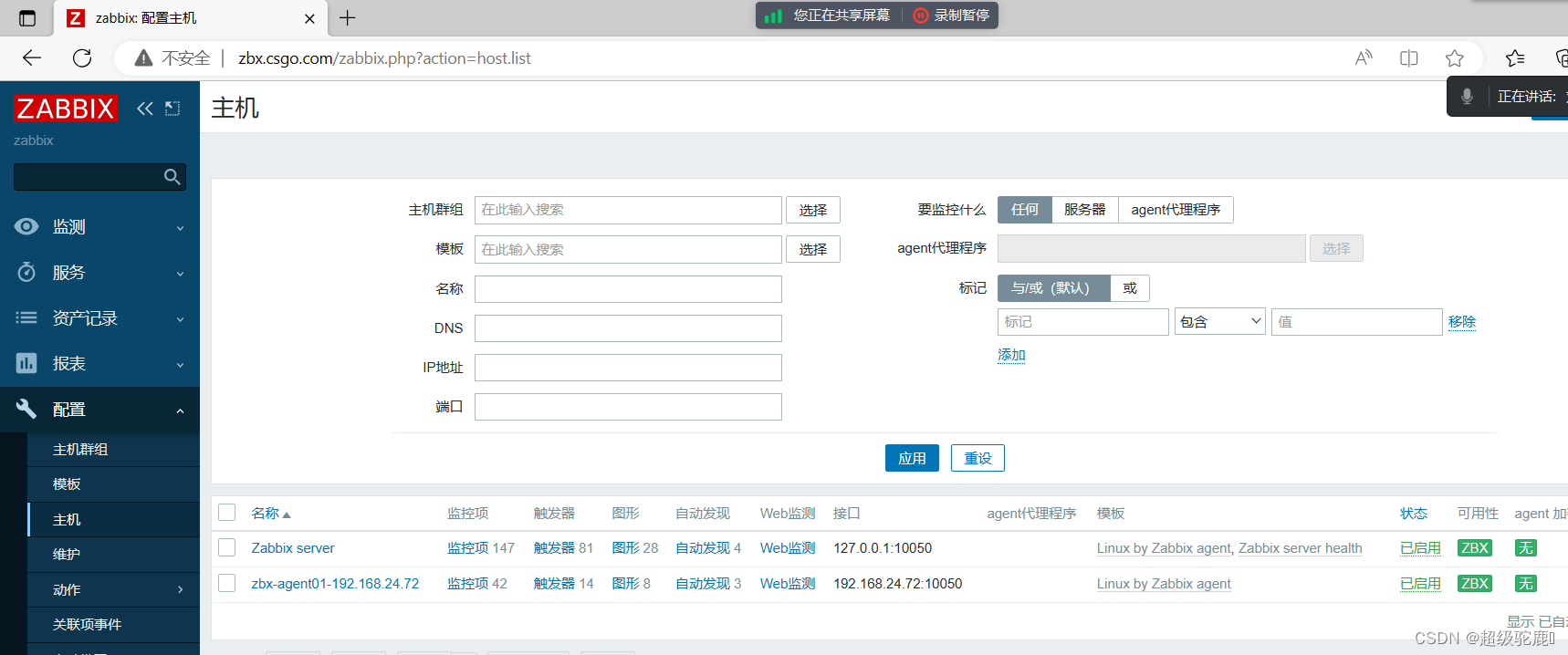
Task: Click 已启用 status for Zabbix server
Action: [1420, 548]
